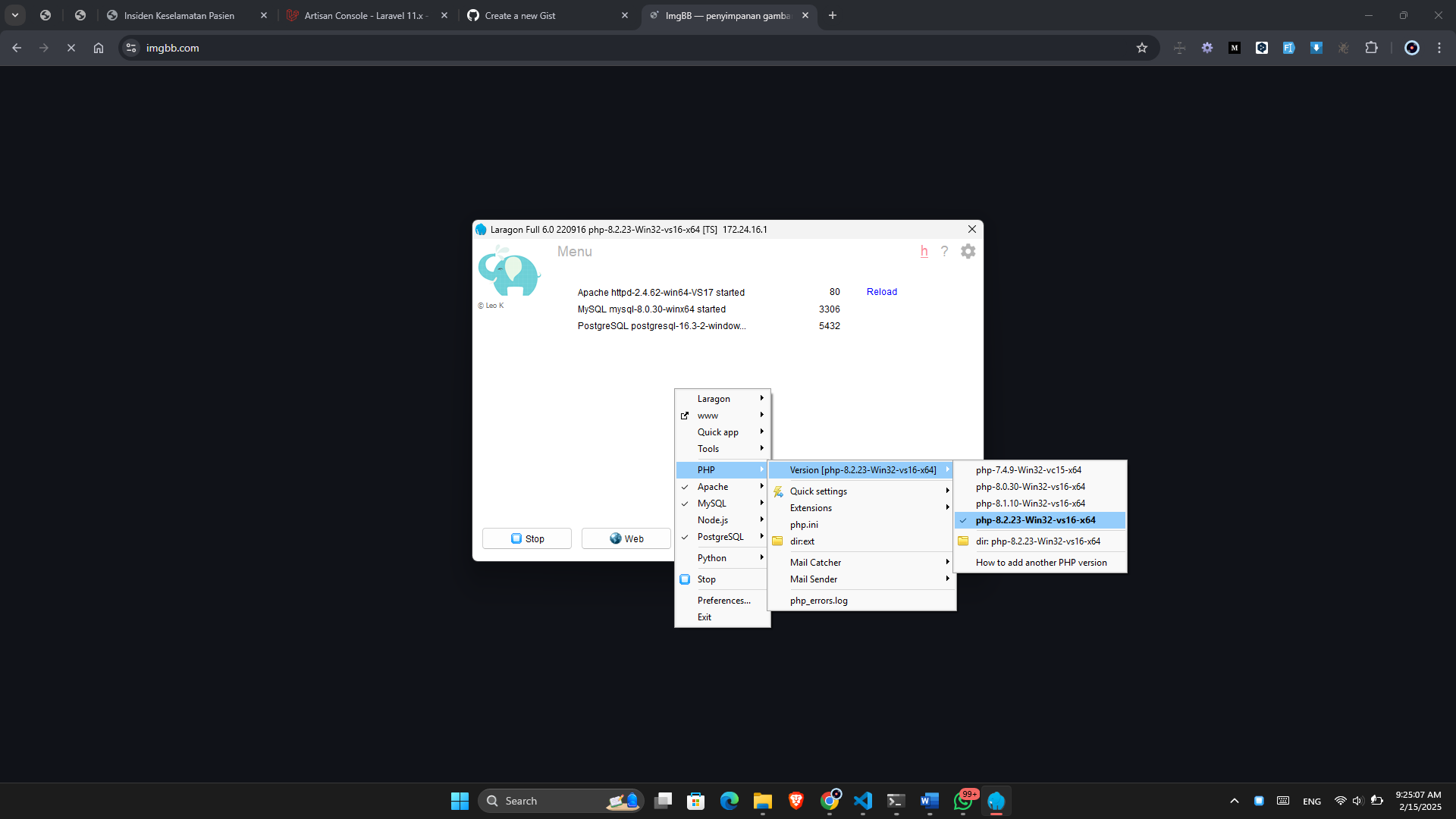Click the Windows Start button
This screenshot has height=819, width=1456.
460,801
